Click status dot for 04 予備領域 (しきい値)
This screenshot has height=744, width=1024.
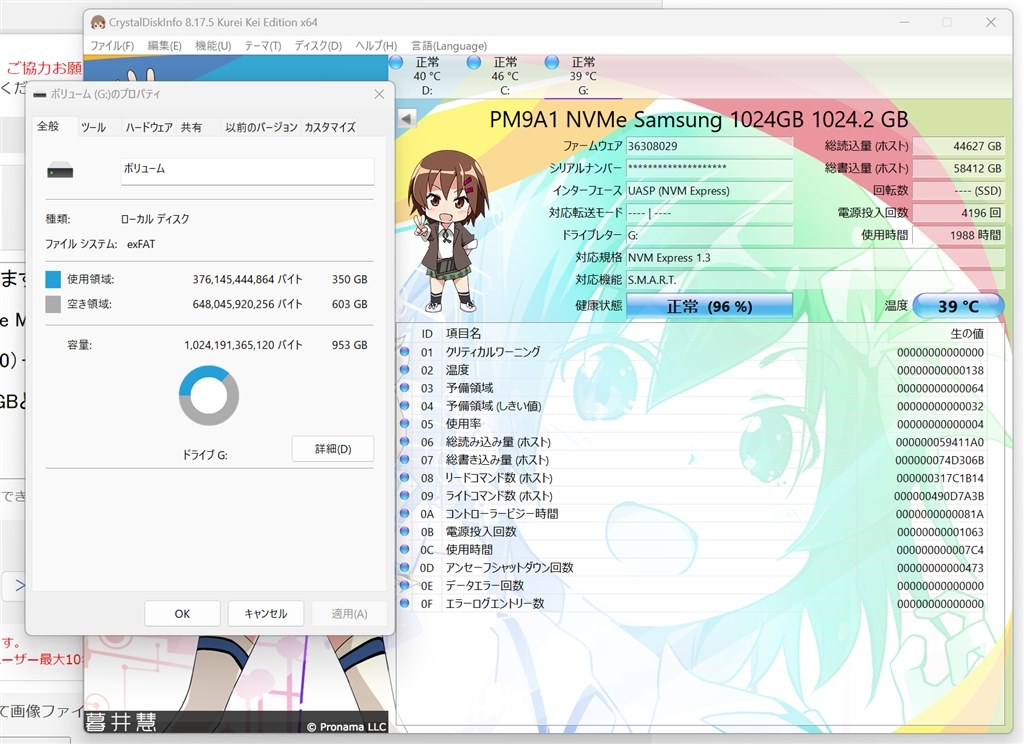[x=405, y=405]
